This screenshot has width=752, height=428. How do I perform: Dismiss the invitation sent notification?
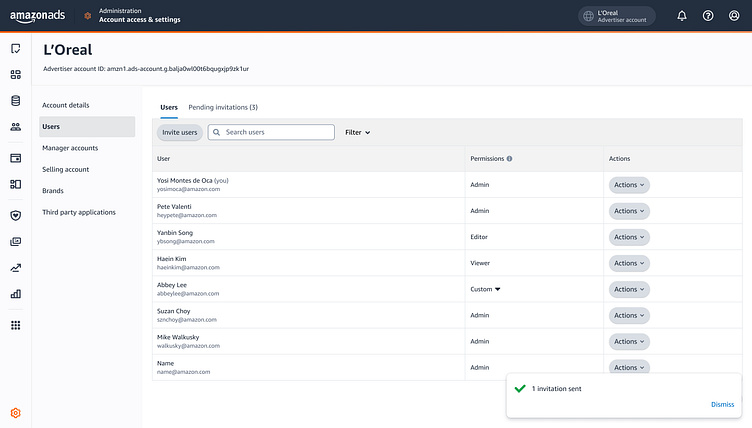click(x=722, y=404)
